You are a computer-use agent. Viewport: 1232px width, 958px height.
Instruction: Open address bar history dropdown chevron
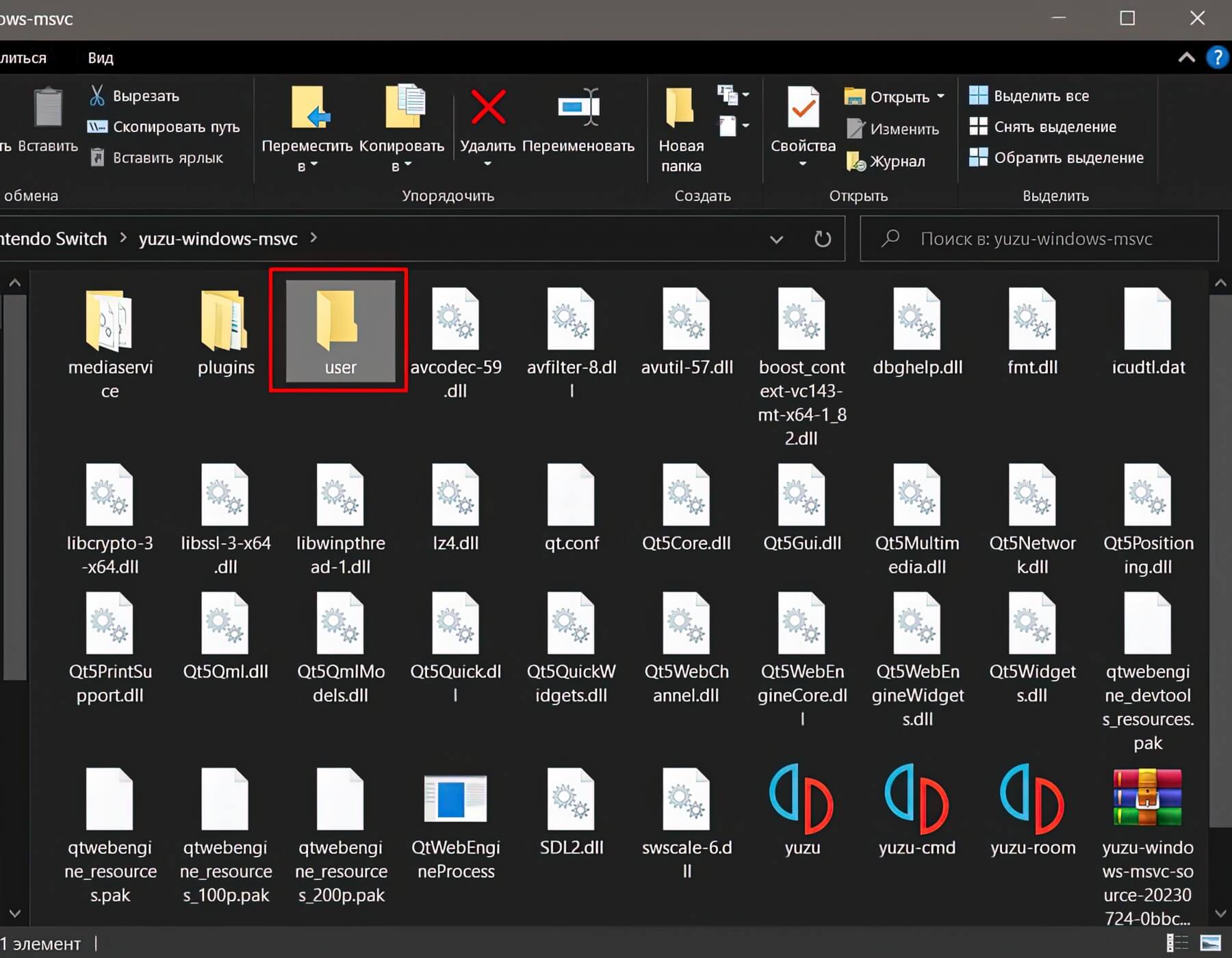(x=776, y=239)
